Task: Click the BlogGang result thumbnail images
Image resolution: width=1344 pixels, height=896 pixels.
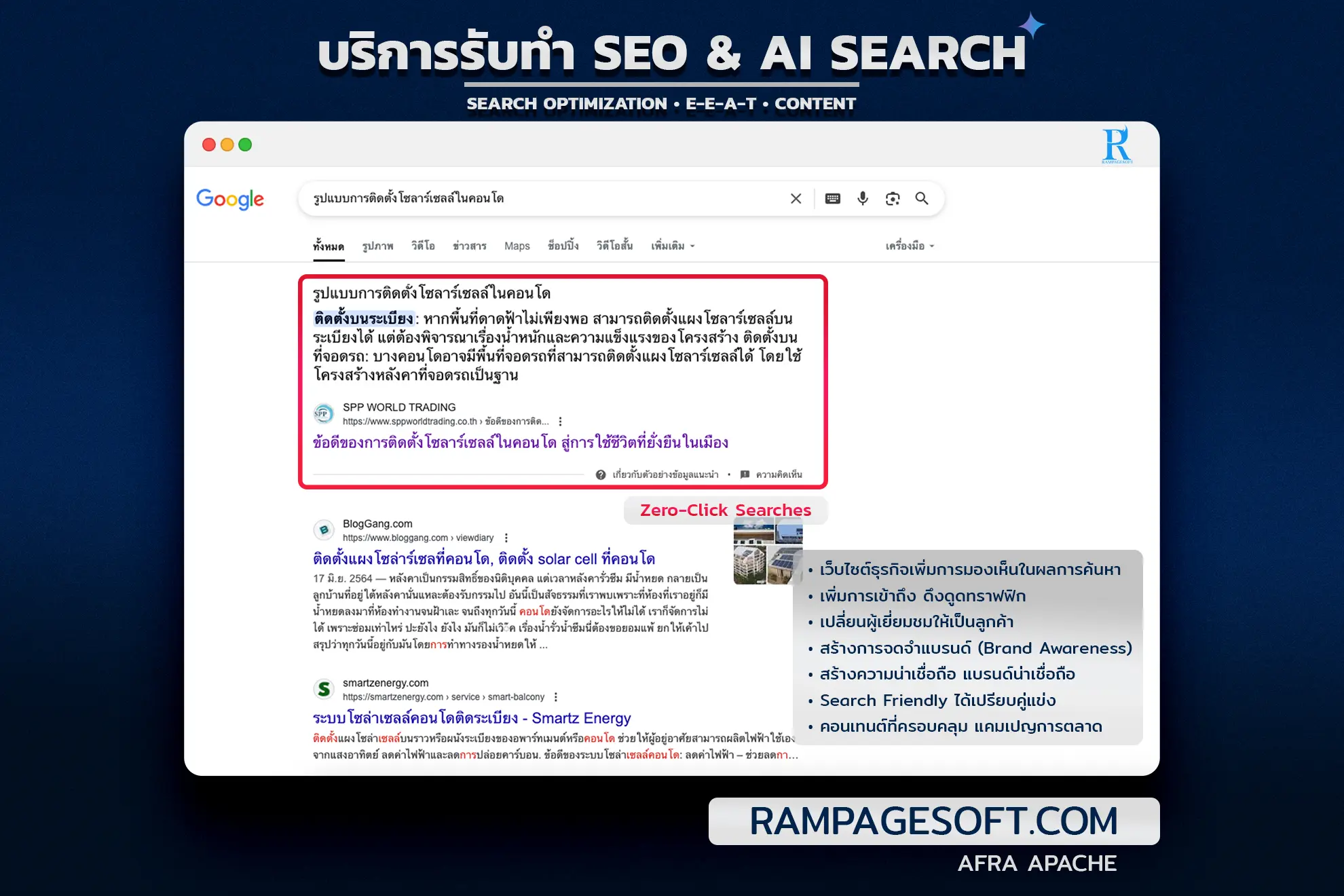Action: pyautogui.click(x=768, y=551)
